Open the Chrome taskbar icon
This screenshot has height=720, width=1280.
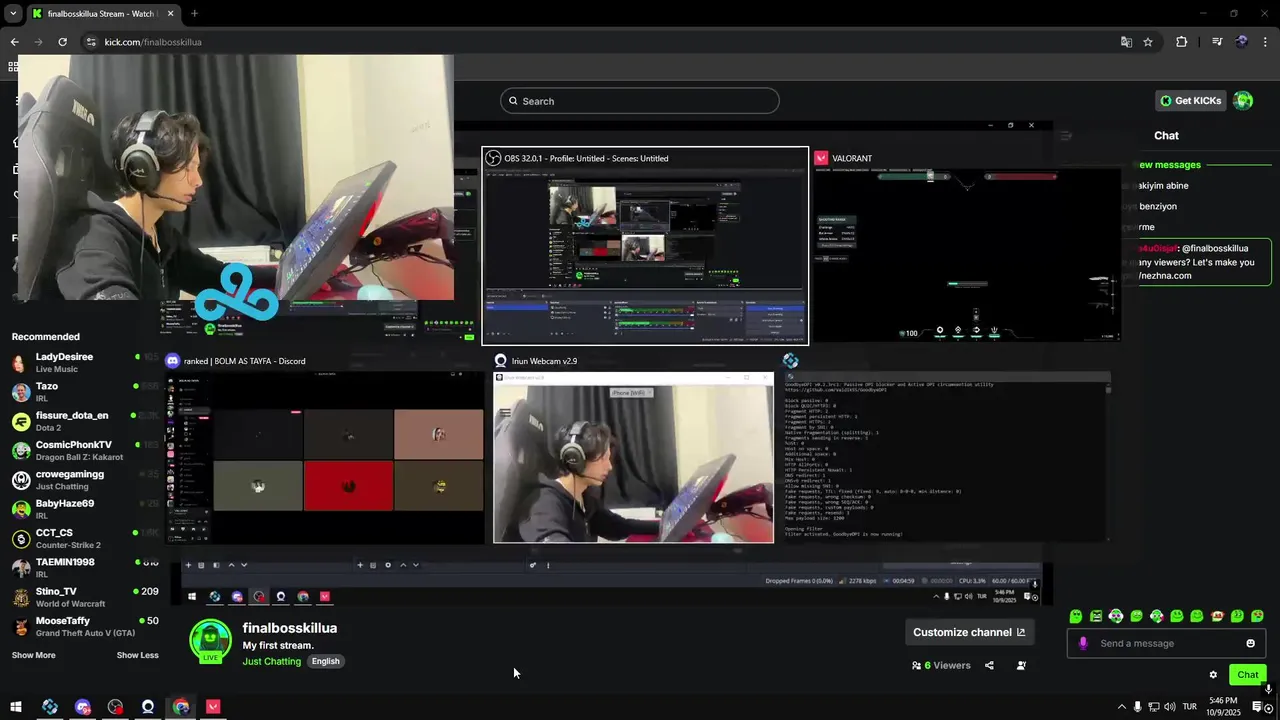click(x=181, y=707)
